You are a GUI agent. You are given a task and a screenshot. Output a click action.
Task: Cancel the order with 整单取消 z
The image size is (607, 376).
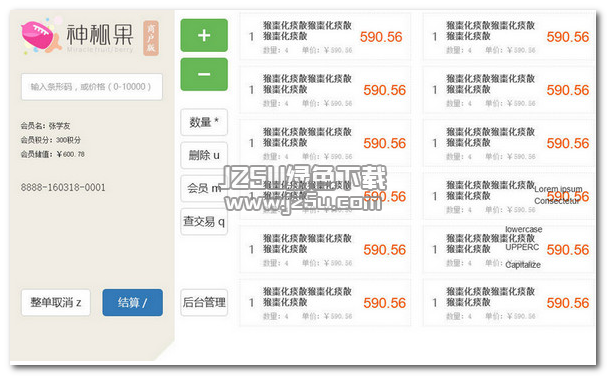[x=56, y=302]
